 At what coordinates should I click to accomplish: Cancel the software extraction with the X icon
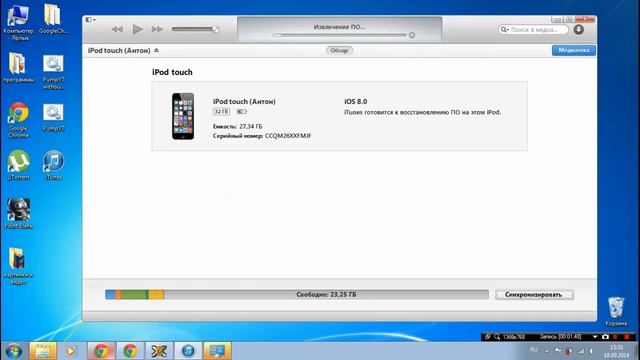pos(412,35)
